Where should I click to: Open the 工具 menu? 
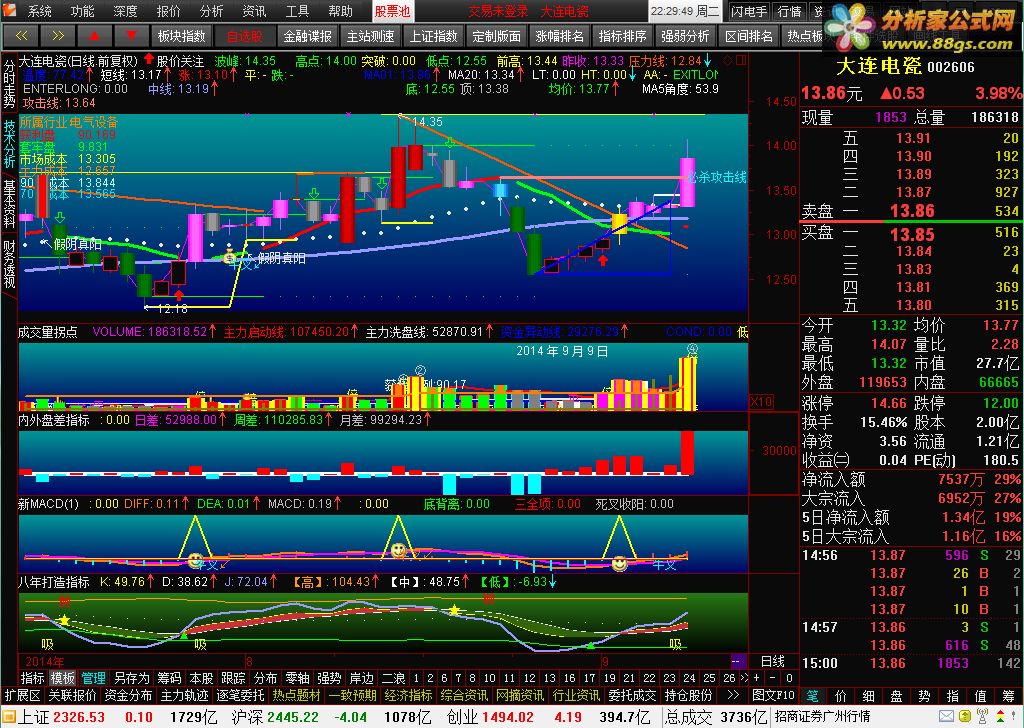(x=297, y=11)
